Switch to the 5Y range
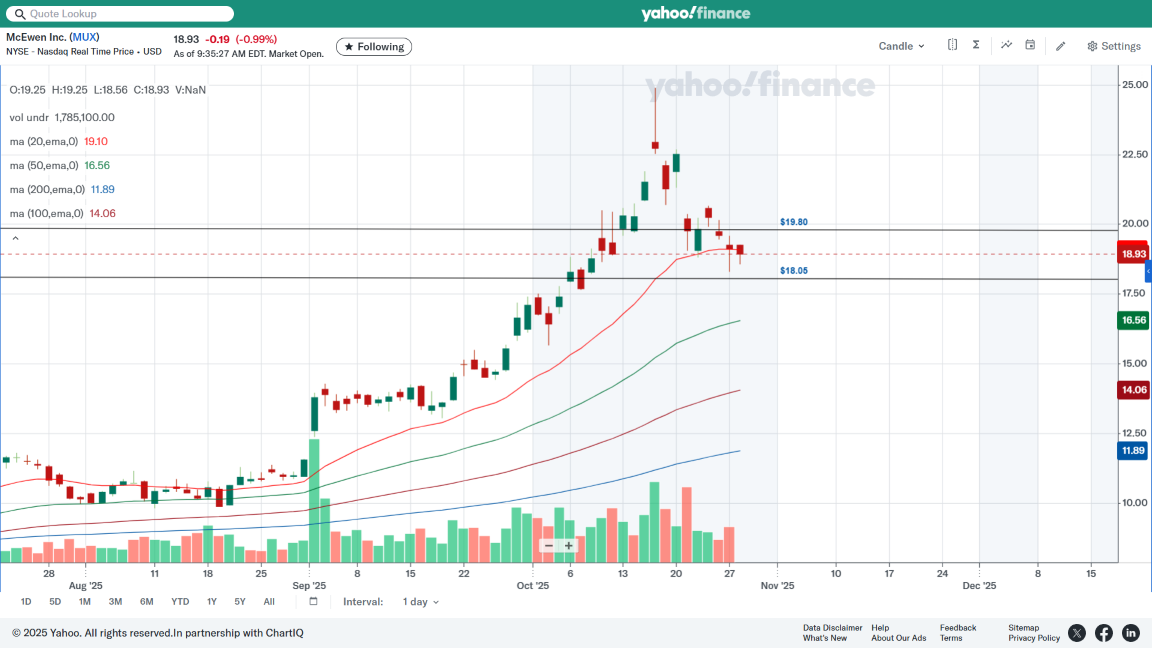The image size is (1152, 648). (x=240, y=602)
